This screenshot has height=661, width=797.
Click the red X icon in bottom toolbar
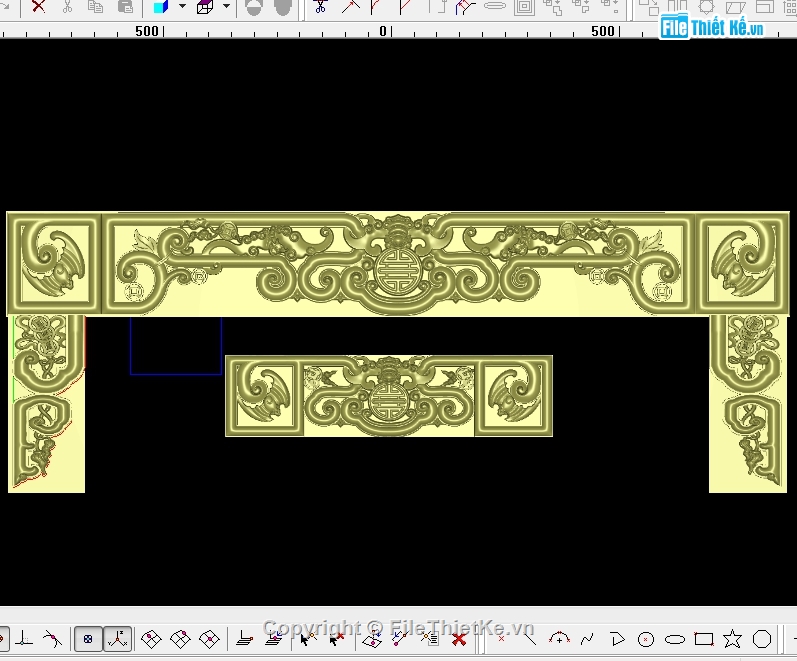click(x=459, y=638)
